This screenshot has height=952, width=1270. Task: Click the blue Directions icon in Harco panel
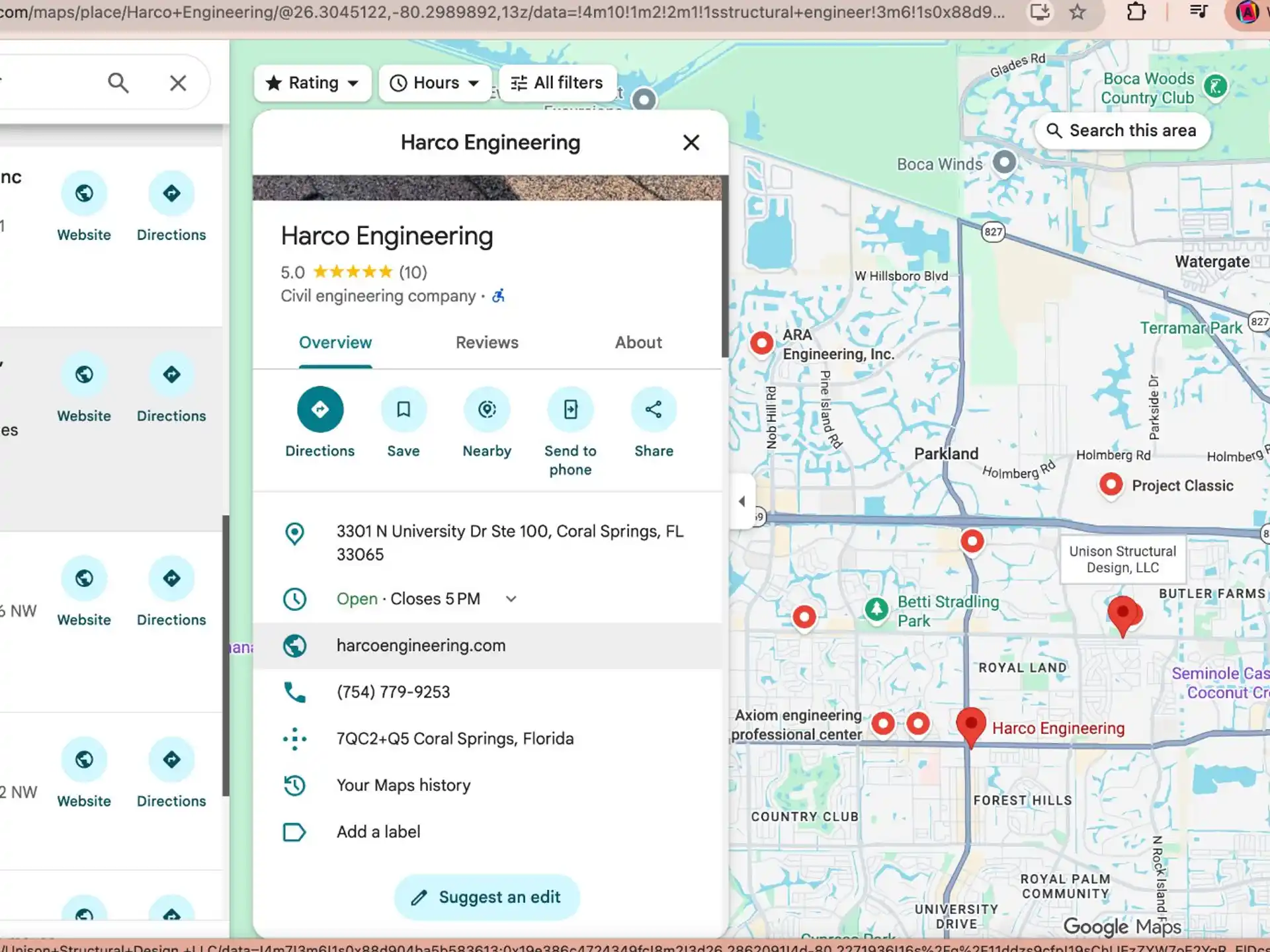click(x=319, y=409)
